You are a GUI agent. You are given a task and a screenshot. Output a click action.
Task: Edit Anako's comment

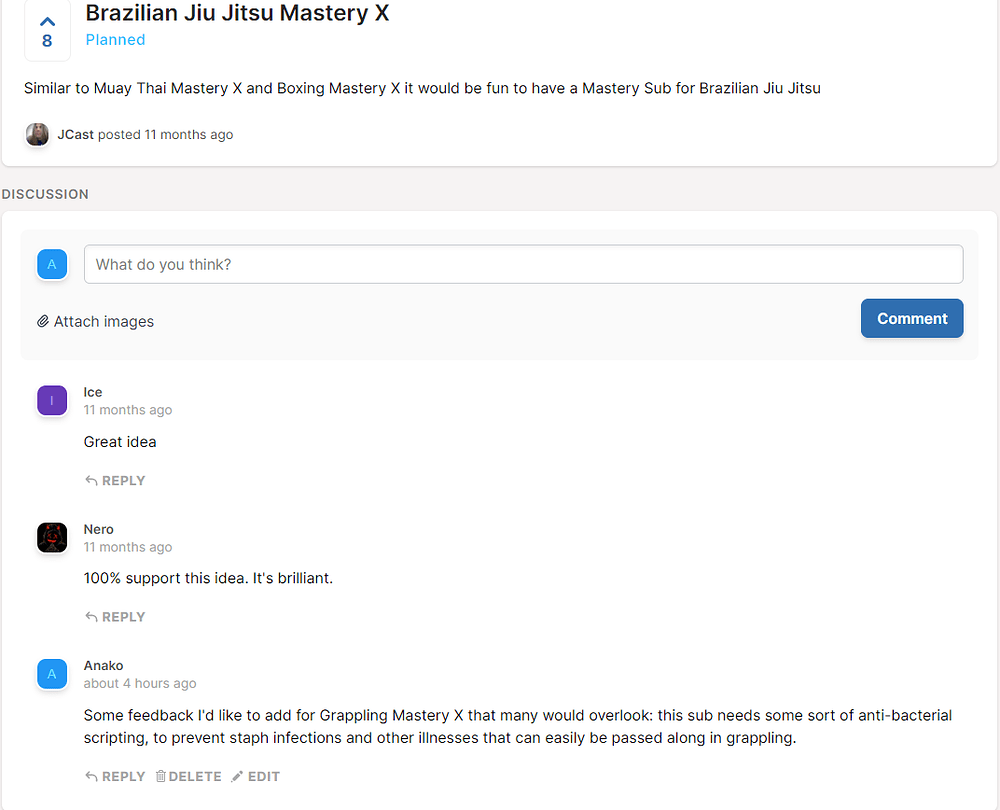(x=256, y=777)
